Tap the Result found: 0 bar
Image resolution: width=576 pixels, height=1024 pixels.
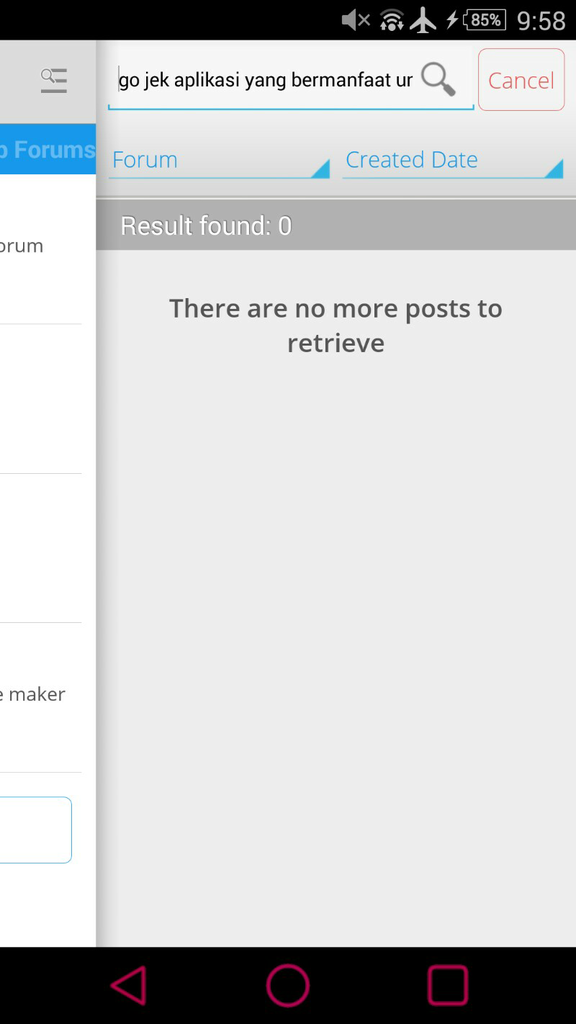coord(336,225)
